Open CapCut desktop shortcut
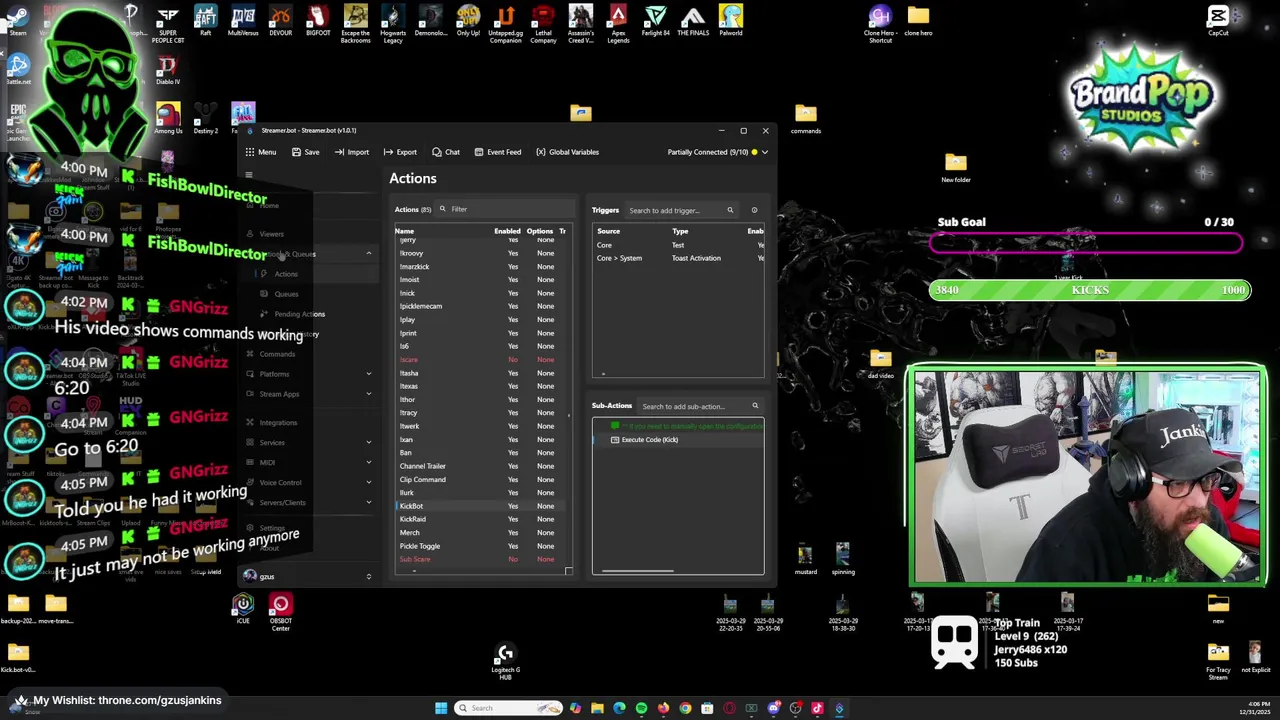This screenshot has width=1280, height=720. [x=1218, y=20]
